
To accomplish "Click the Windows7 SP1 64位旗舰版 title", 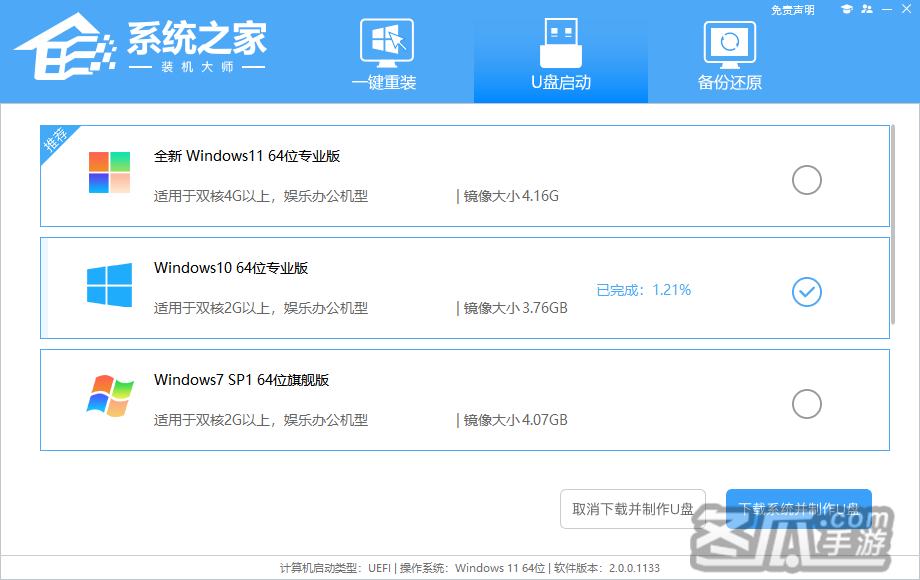I will [241, 380].
